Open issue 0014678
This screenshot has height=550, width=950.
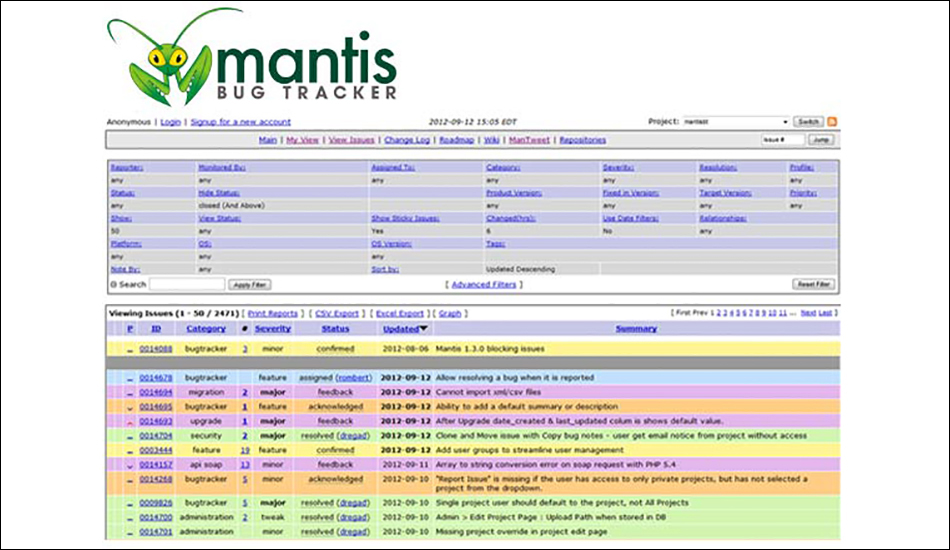coord(156,377)
